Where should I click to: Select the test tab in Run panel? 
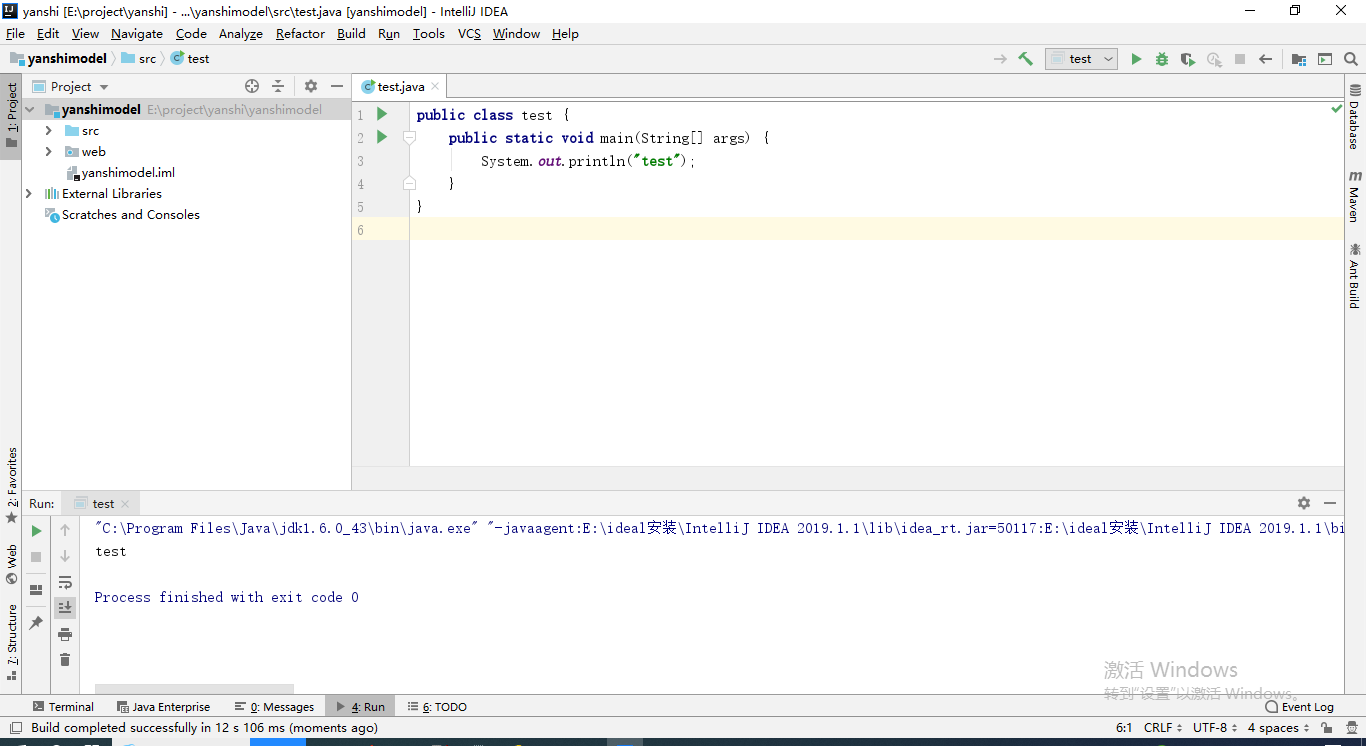pyautogui.click(x=103, y=503)
